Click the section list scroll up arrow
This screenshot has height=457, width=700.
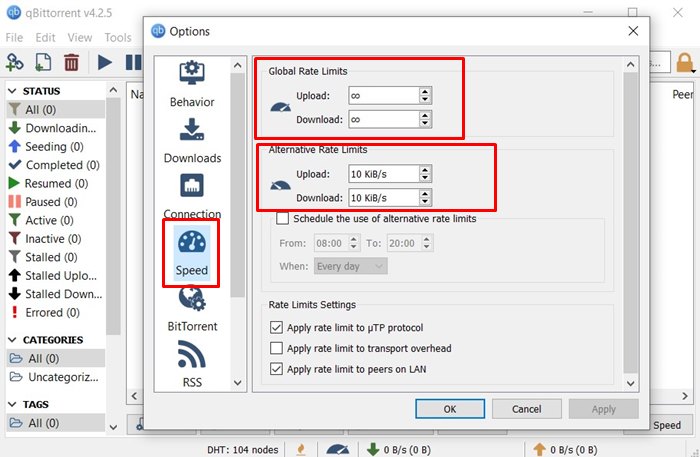238,66
